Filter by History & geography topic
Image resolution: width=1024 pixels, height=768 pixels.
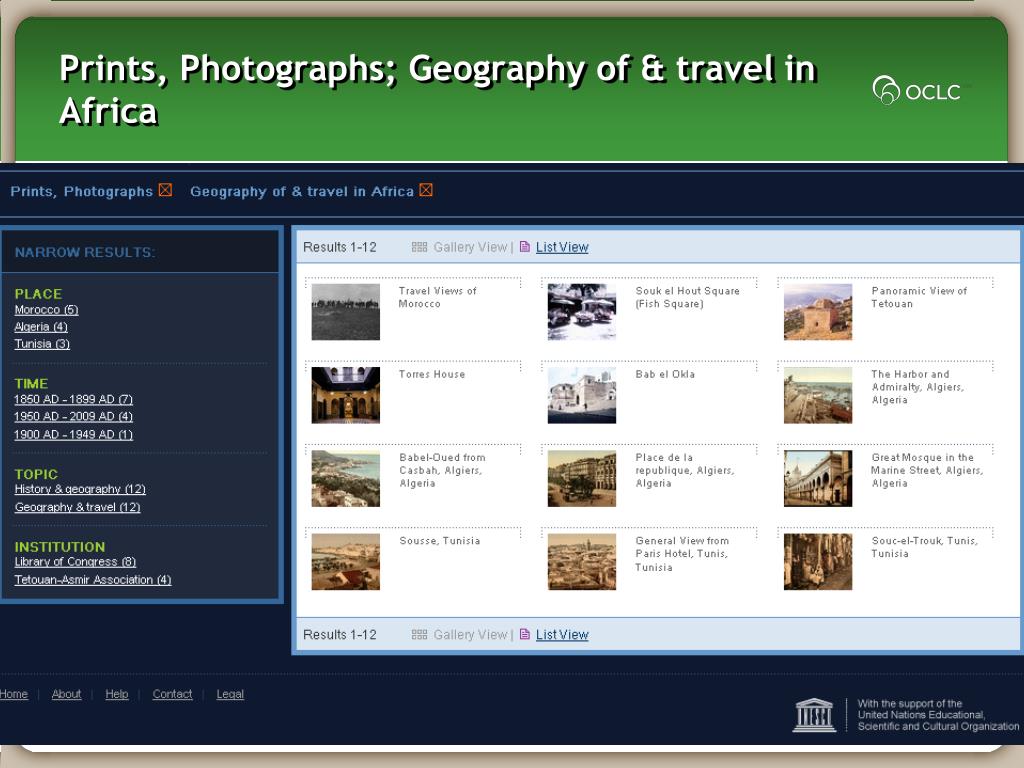coord(80,489)
